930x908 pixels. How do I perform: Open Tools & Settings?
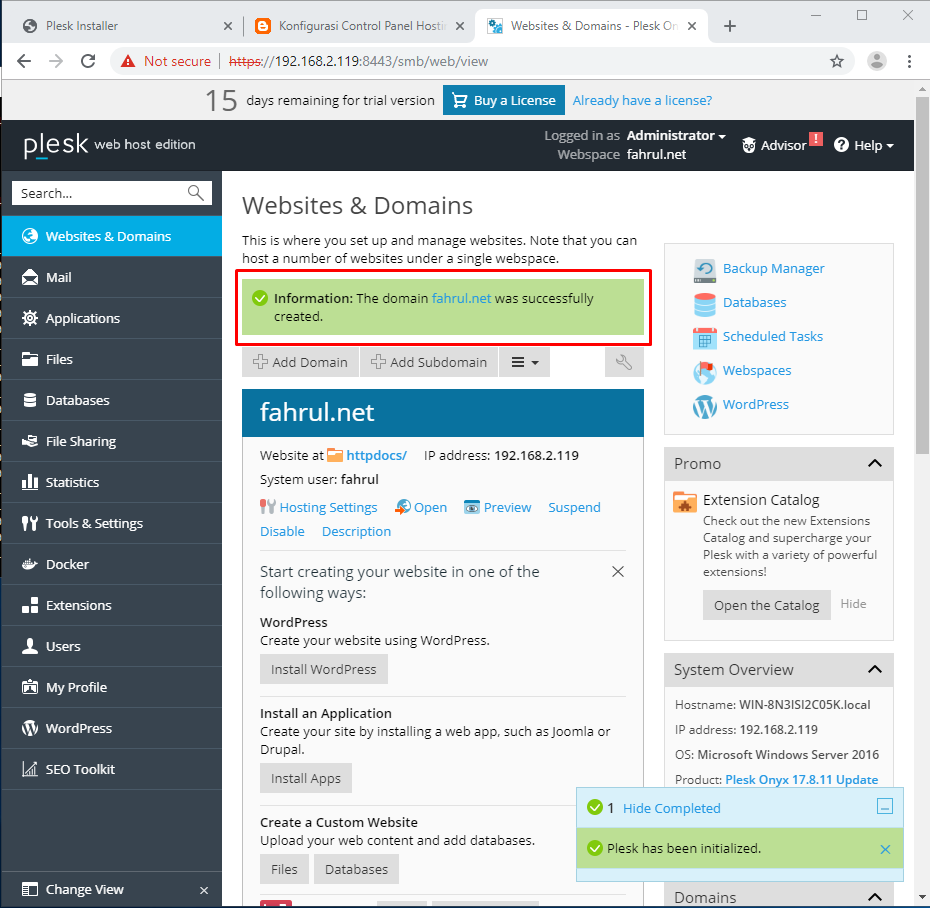[91, 523]
